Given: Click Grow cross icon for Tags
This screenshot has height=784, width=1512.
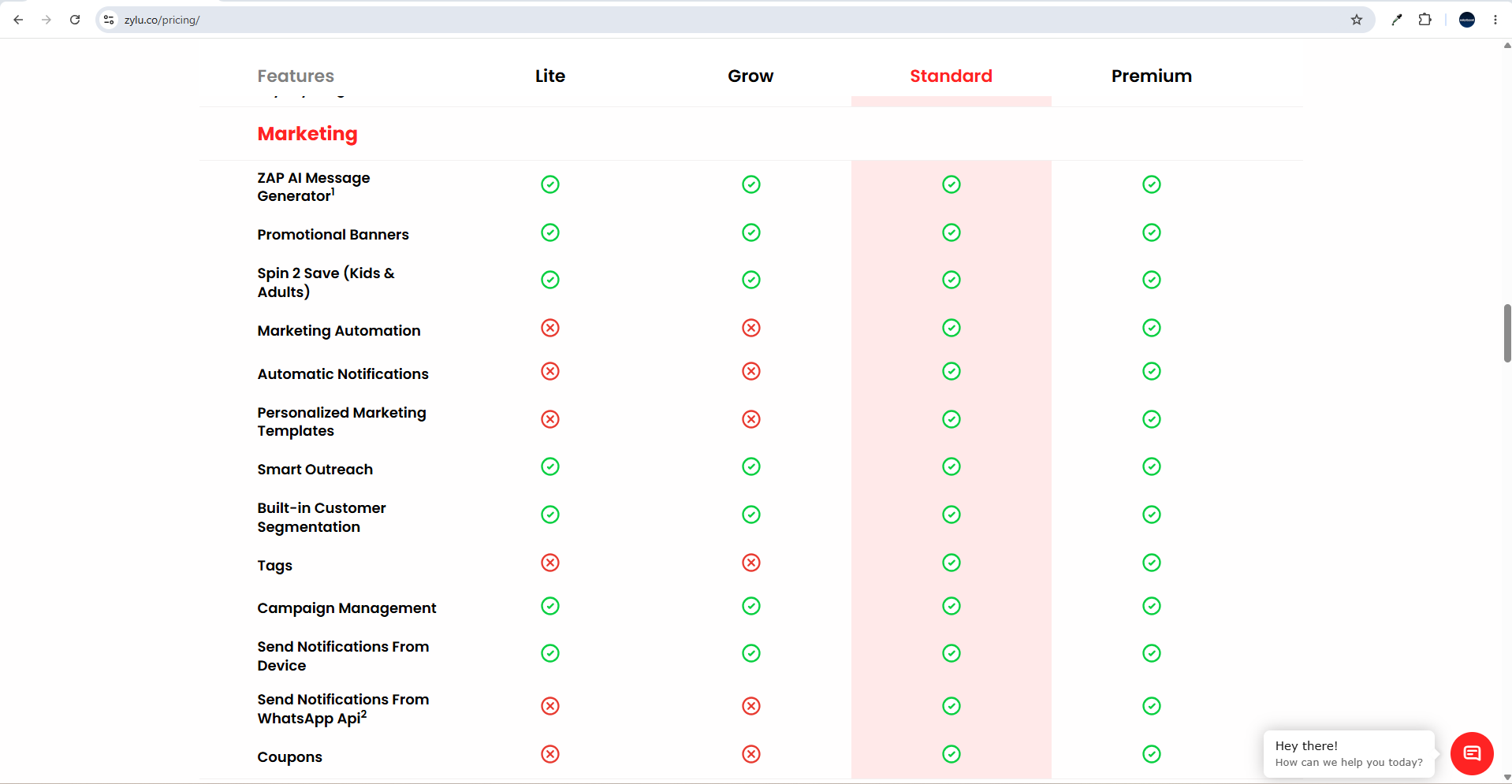Looking at the screenshot, I should [751, 563].
